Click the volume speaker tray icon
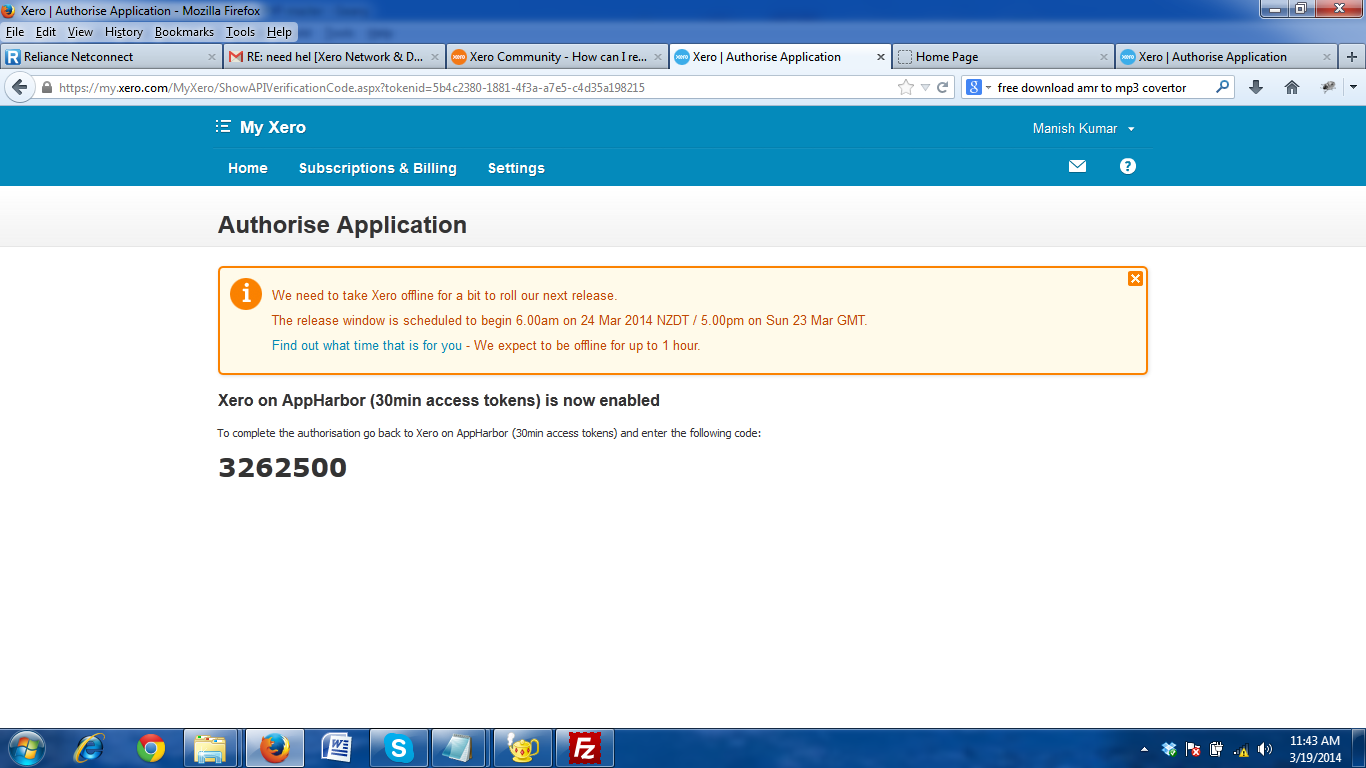The width and height of the screenshot is (1366, 768). (x=1265, y=749)
